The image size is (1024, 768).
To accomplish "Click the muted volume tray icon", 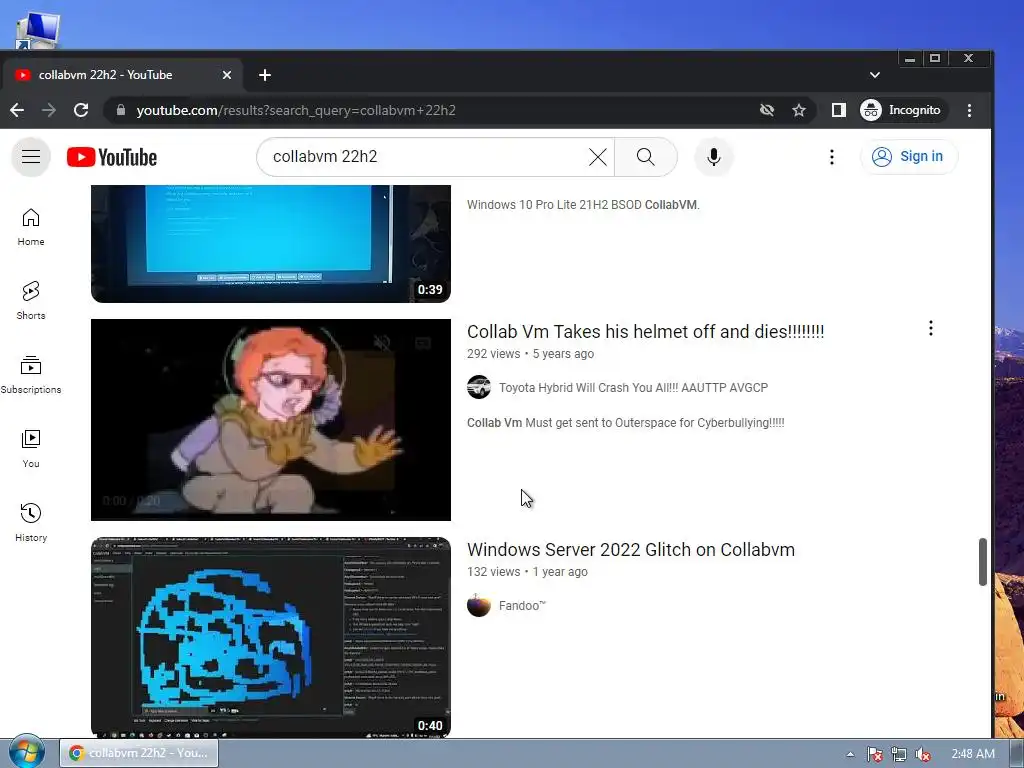I will tap(923, 754).
